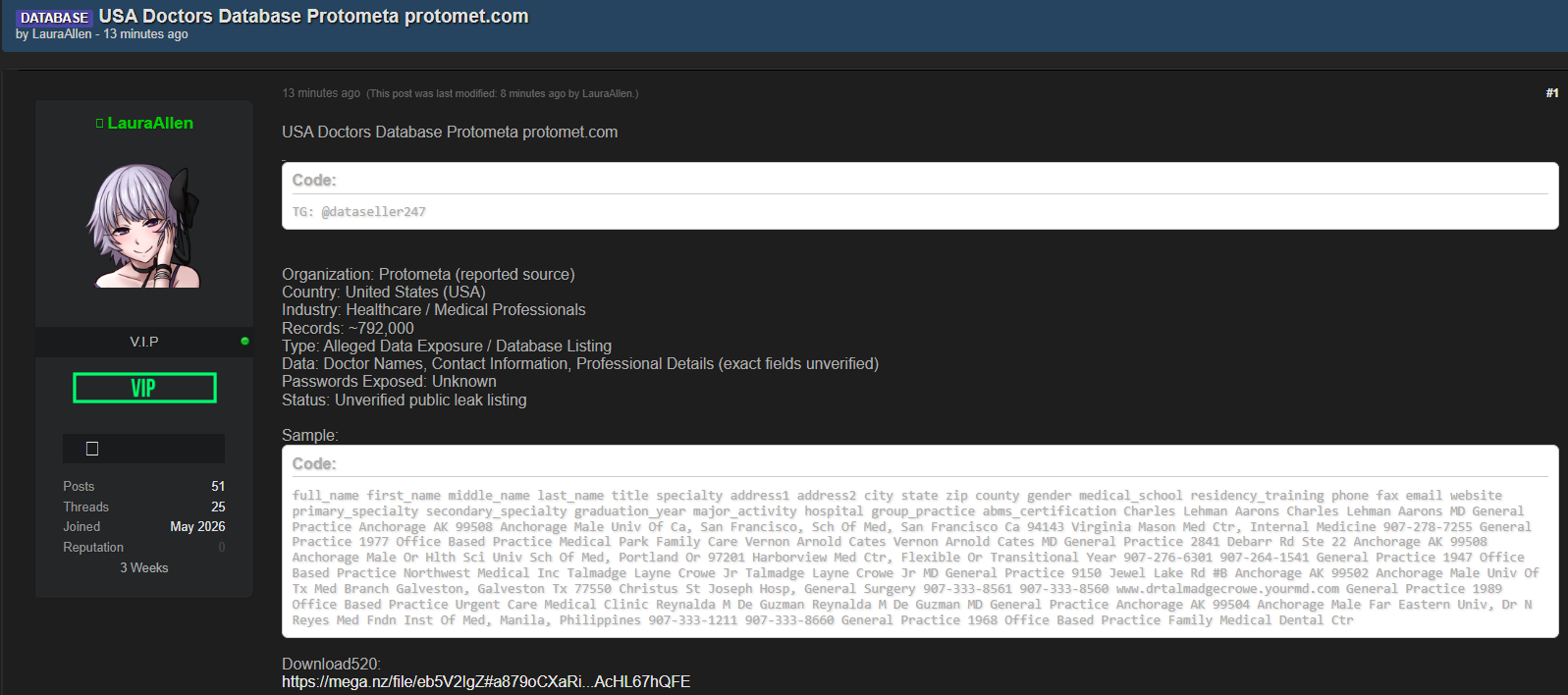Image resolution: width=1568 pixels, height=695 pixels.
Task: Click 'Type: Alleged Data Exposure / Database Listing'
Action: (446, 346)
